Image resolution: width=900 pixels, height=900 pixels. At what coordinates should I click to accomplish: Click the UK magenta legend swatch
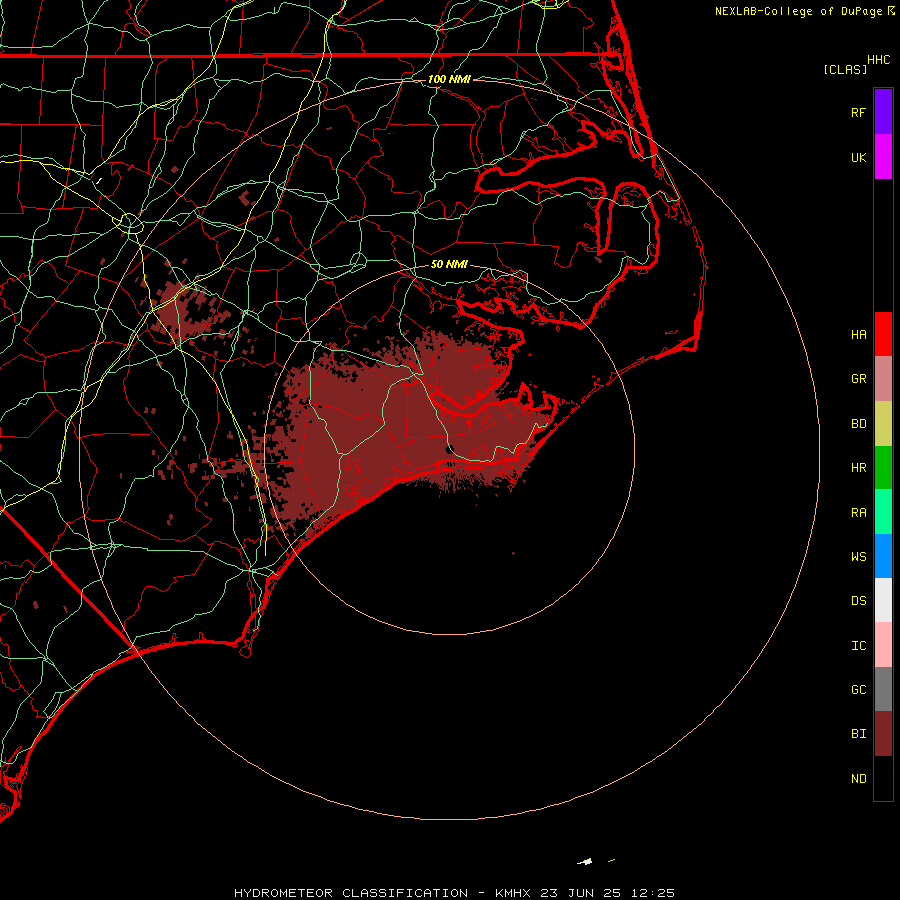pos(883,157)
